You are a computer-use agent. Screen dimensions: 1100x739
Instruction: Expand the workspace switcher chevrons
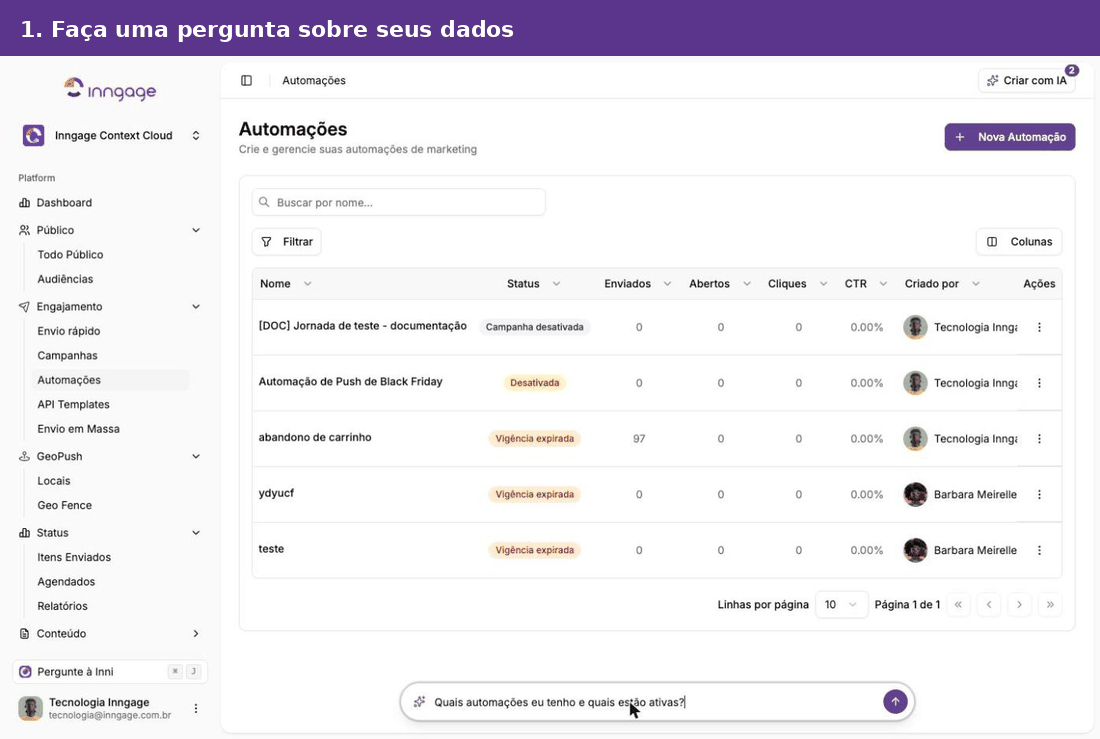pyautogui.click(x=196, y=135)
